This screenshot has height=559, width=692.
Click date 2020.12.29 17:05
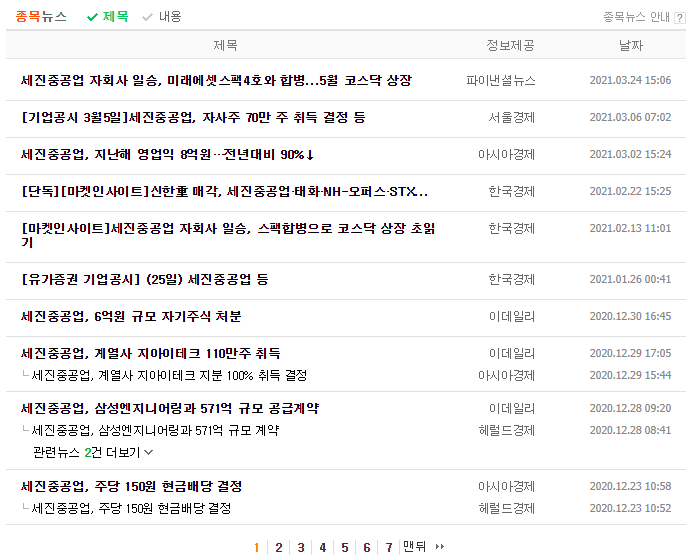tap(630, 353)
